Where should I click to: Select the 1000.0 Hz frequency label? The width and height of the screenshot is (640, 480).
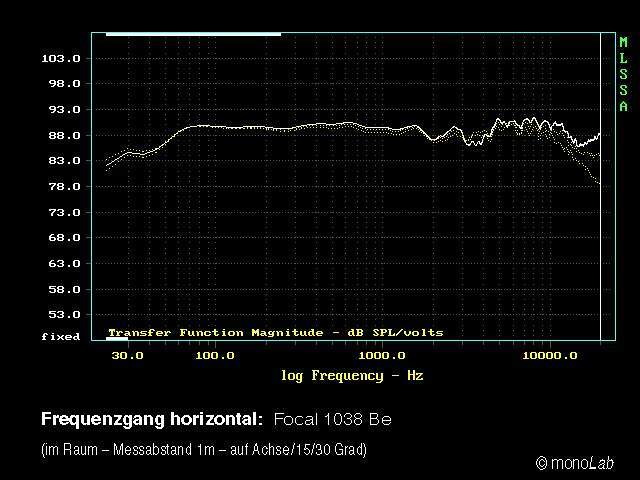(x=380, y=356)
